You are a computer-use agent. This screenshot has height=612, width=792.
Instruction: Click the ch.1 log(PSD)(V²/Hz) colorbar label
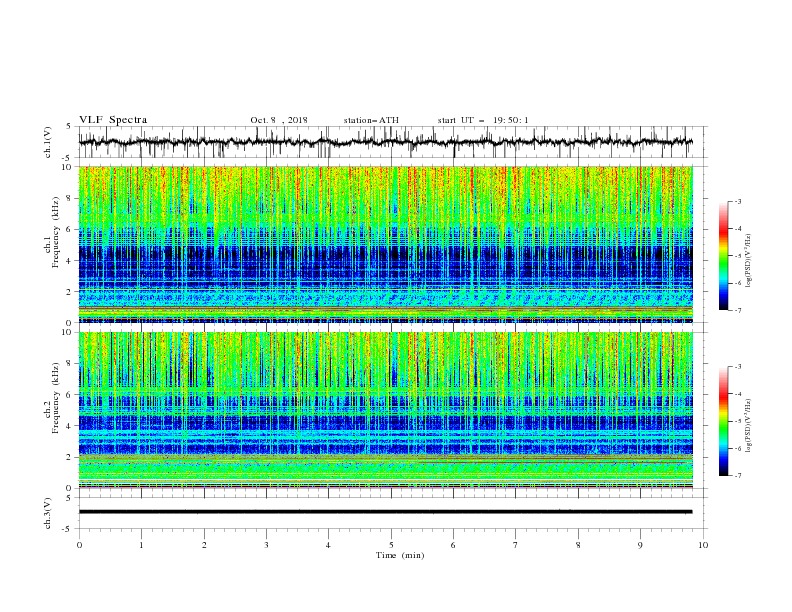coord(748,261)
